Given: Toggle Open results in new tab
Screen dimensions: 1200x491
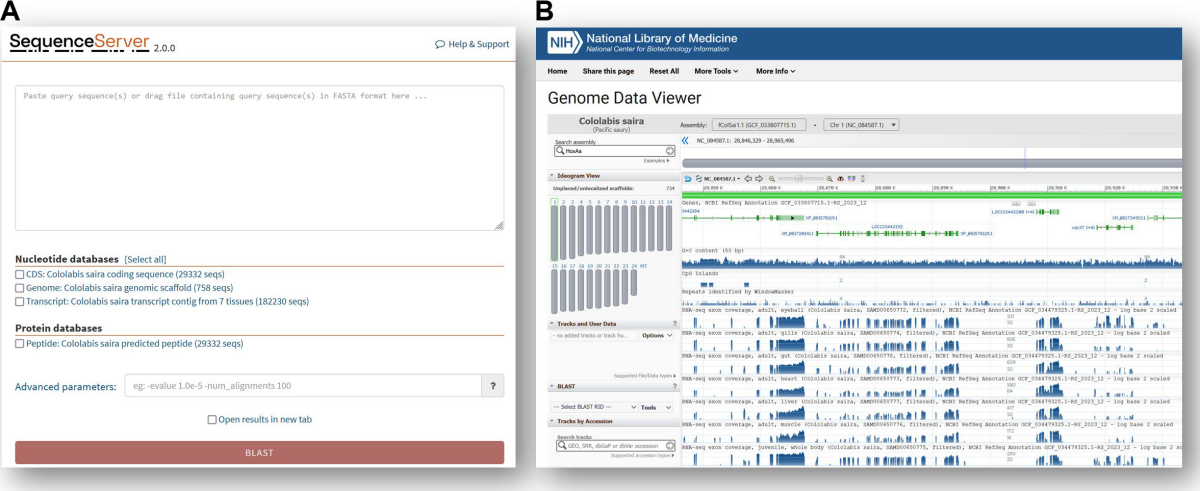Looking at the screenshot, I should tap(212, 420).
